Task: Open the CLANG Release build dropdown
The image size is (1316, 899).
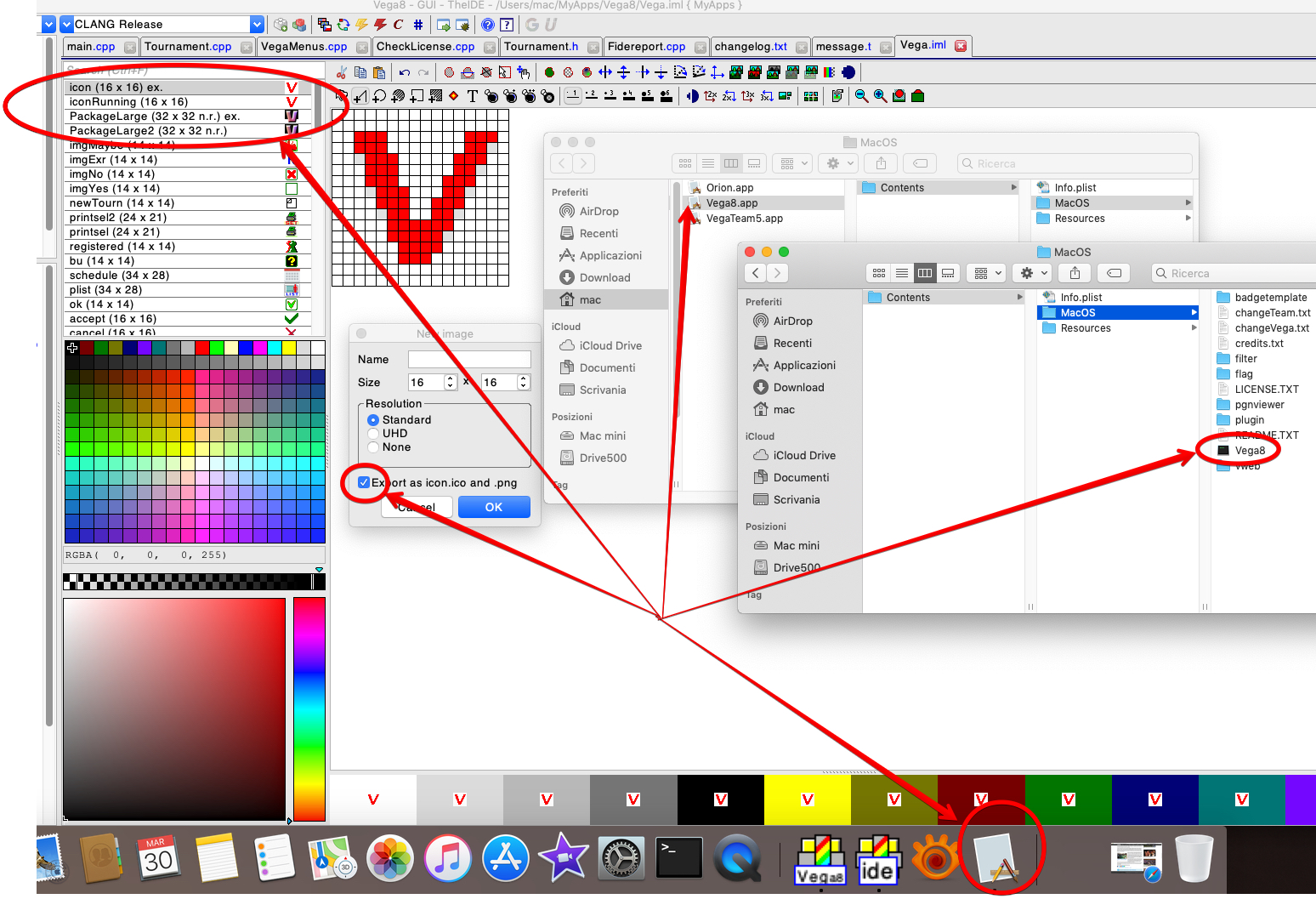Action: coord(257,25)
